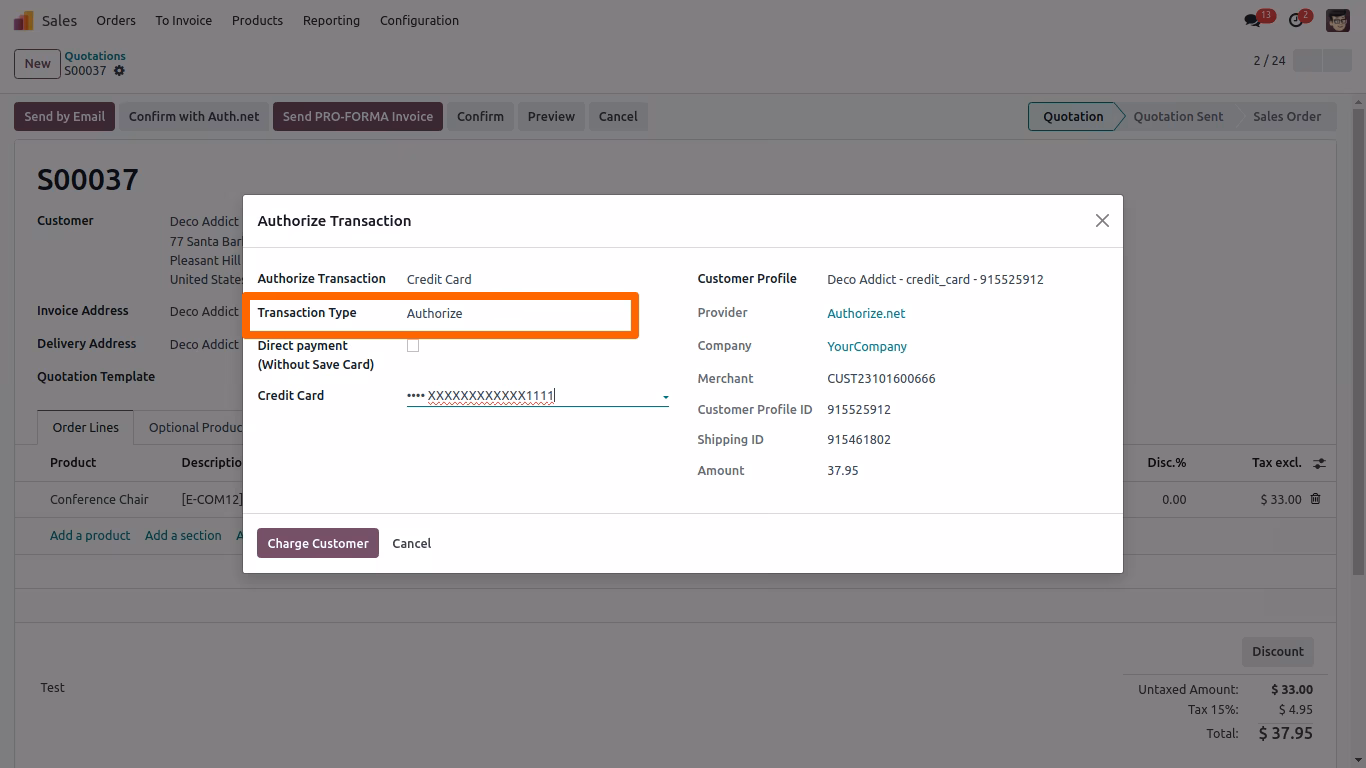Screen dimensions: 1366x768
Task: Click the 0.00 discount cell
Action: point(1174,499)
